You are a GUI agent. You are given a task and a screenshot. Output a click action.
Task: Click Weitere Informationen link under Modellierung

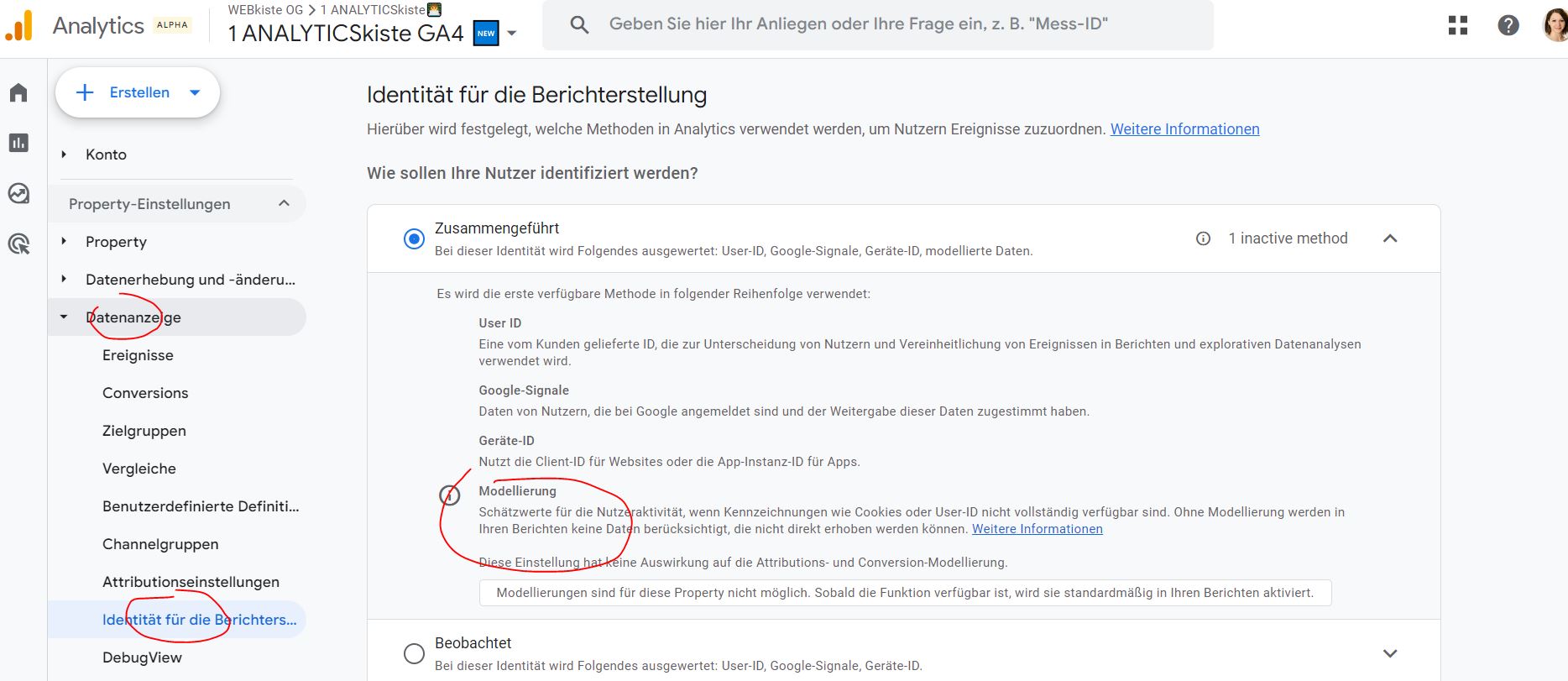point(1037,529)
